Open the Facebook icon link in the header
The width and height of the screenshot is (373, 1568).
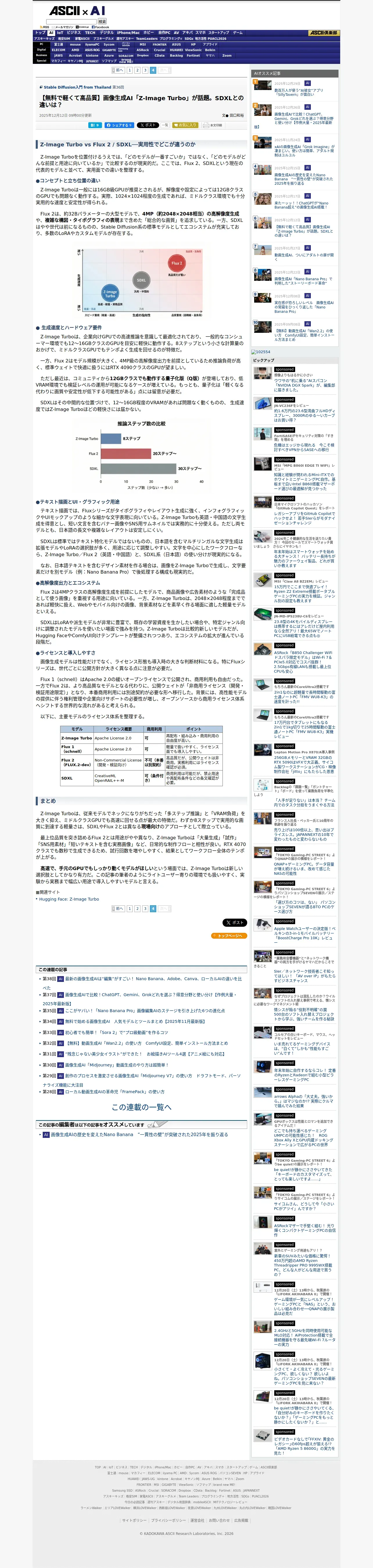[x=101, y=27]
